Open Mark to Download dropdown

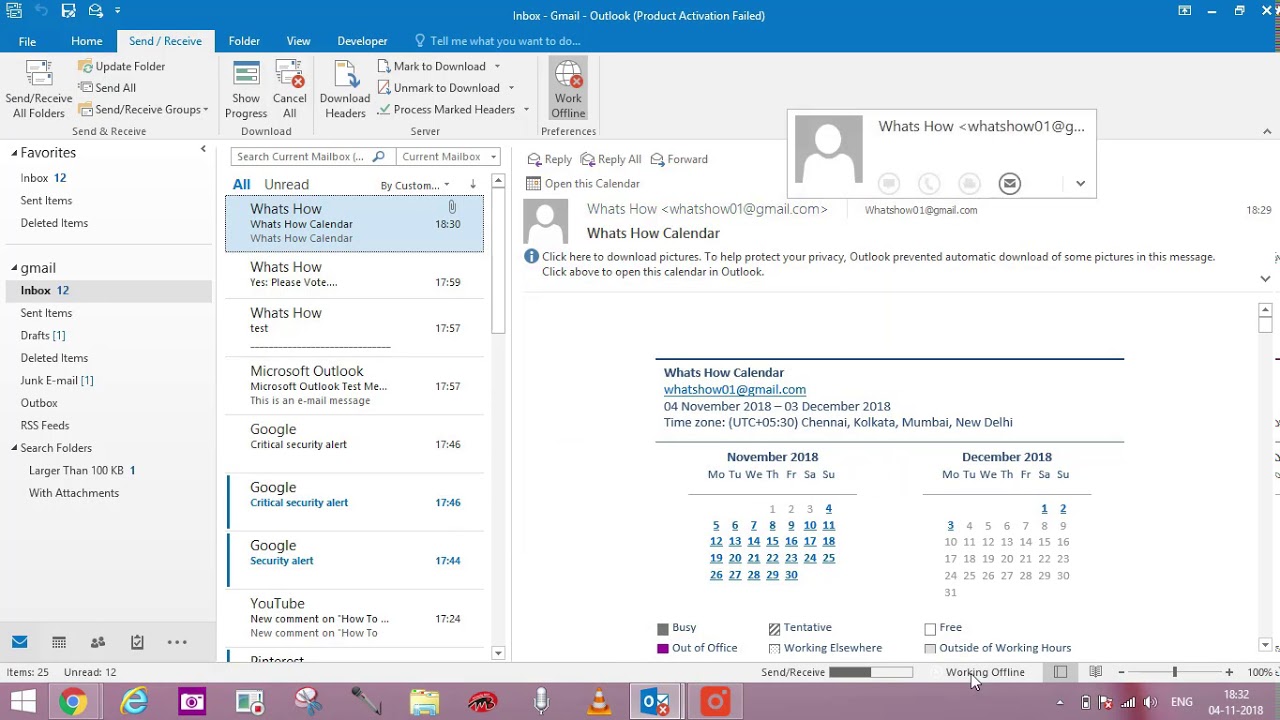[497, 66]
